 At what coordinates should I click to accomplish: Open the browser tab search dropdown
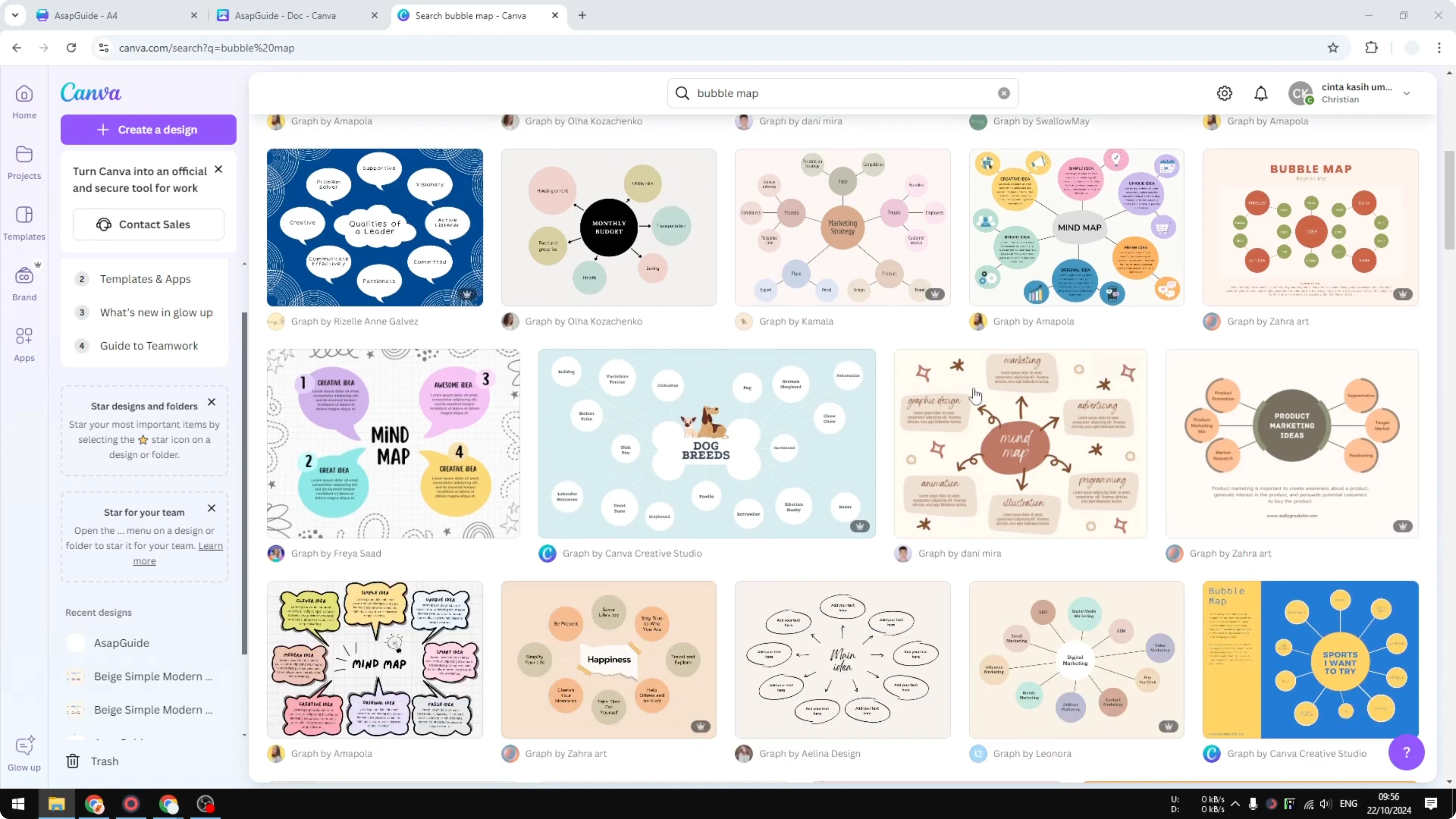click(x=15, y=15)
